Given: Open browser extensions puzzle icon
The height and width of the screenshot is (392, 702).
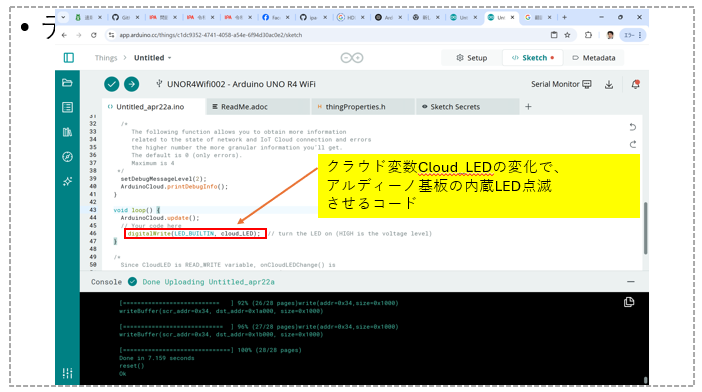Looking at the screenshot, I should (588, 35).
